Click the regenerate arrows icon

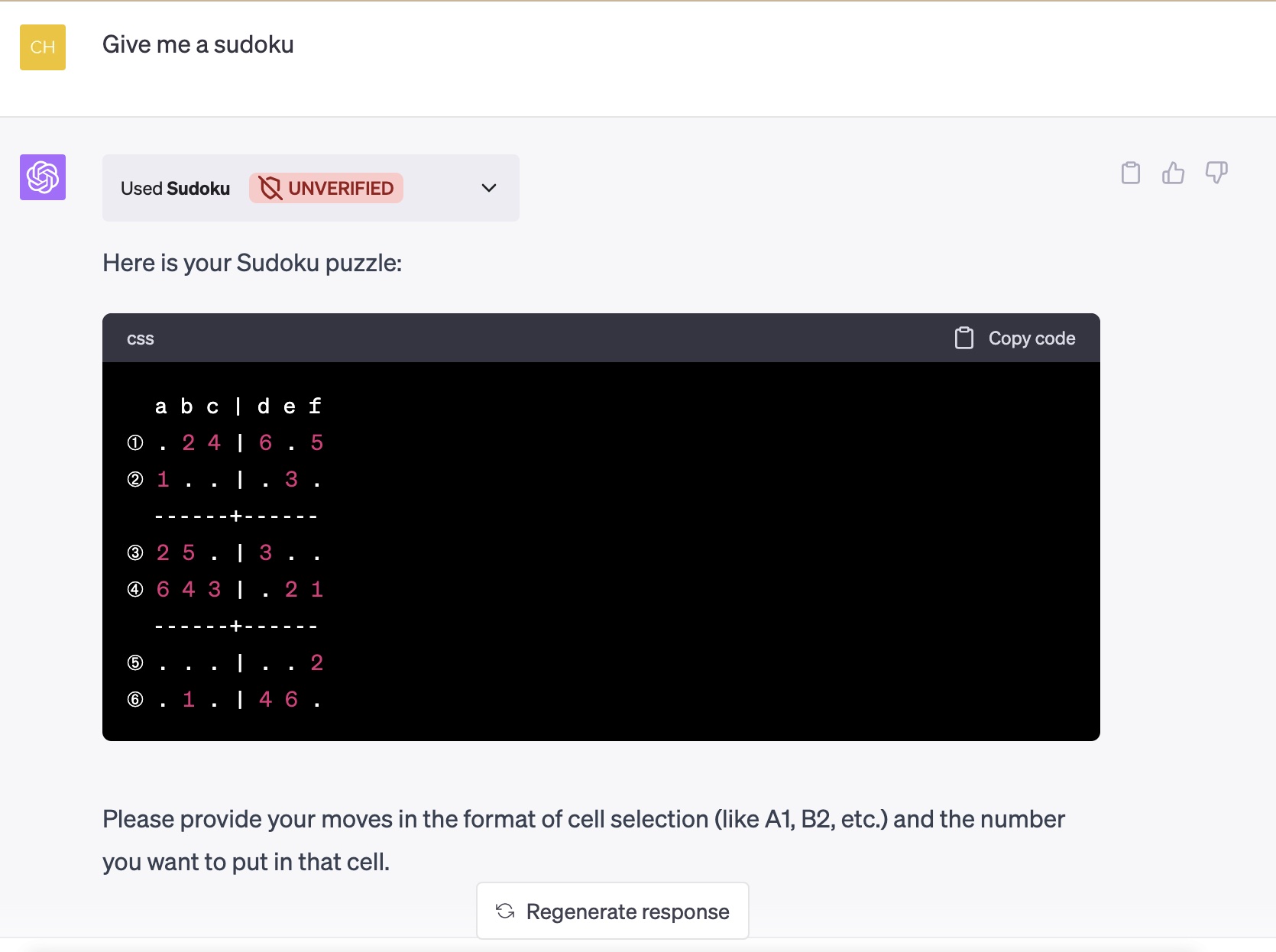[504, 911]
